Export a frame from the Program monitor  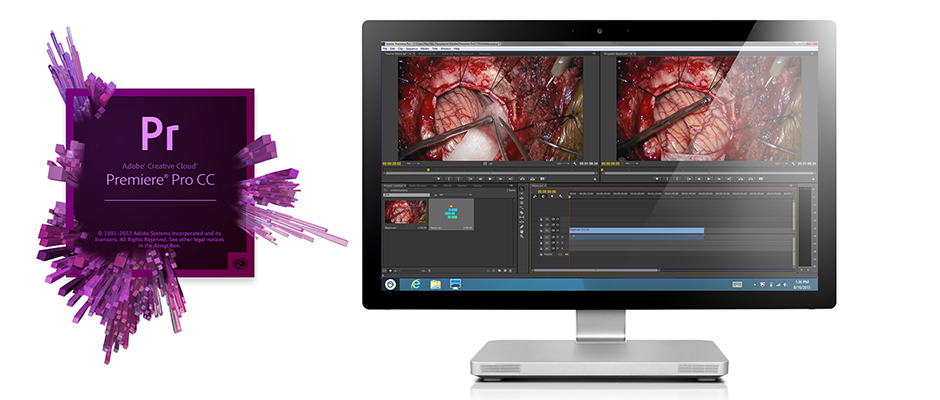tap(761, 179)
